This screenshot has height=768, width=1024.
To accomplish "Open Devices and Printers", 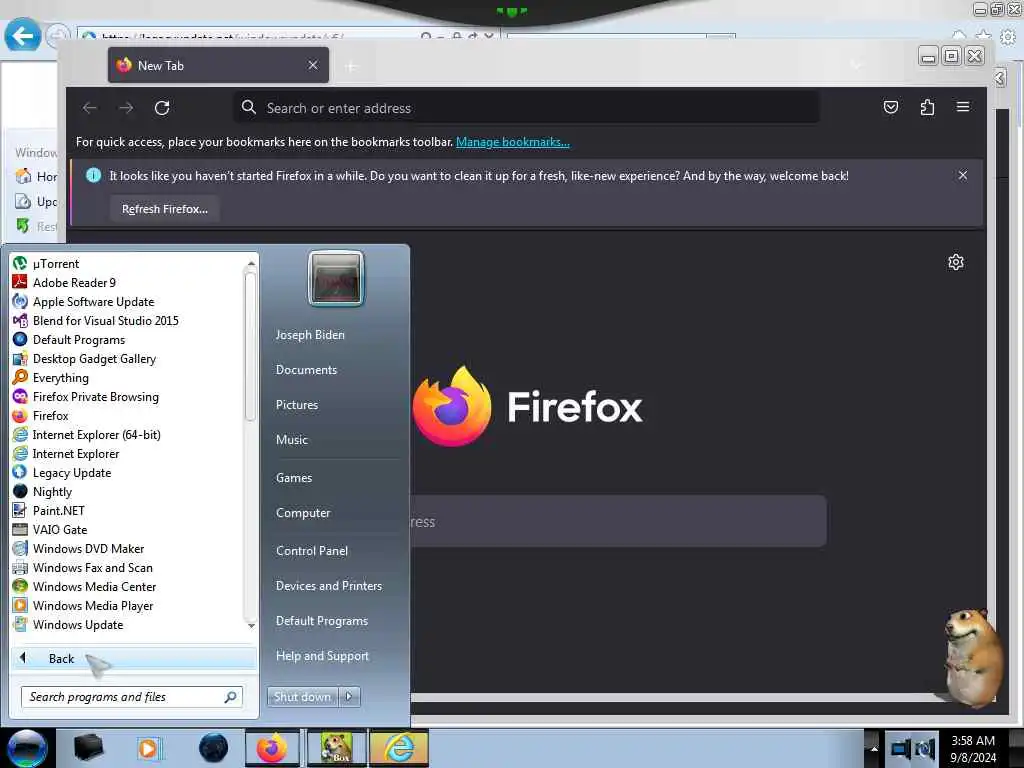I will pyautogui.click(x=328, y=586).
